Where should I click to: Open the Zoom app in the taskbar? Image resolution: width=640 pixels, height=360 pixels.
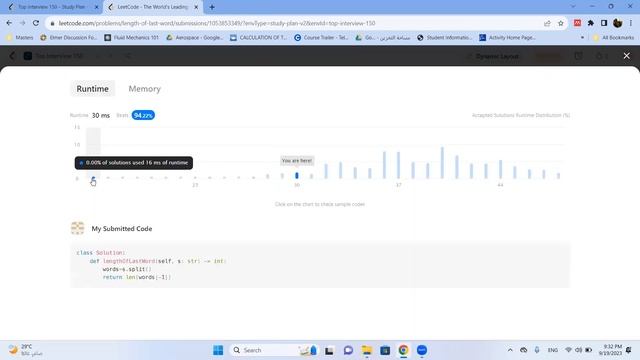point(422,350)
